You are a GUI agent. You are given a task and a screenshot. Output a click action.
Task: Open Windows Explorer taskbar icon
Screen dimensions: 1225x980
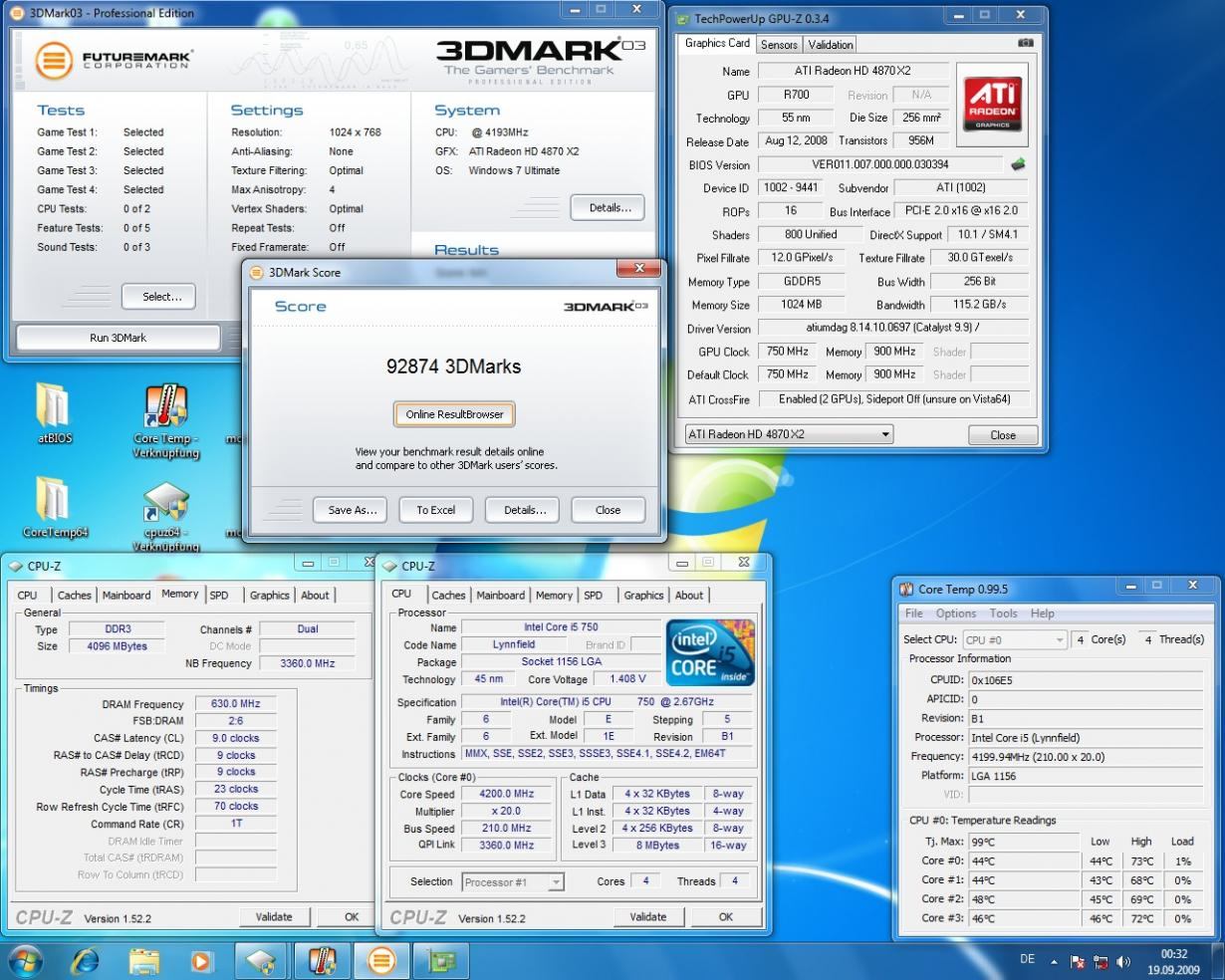pos(144,961)
